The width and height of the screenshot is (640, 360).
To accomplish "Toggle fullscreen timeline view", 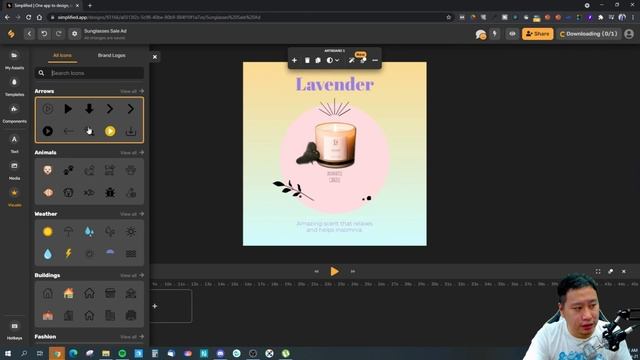I will pyautogui.click(x=598, y=271).
